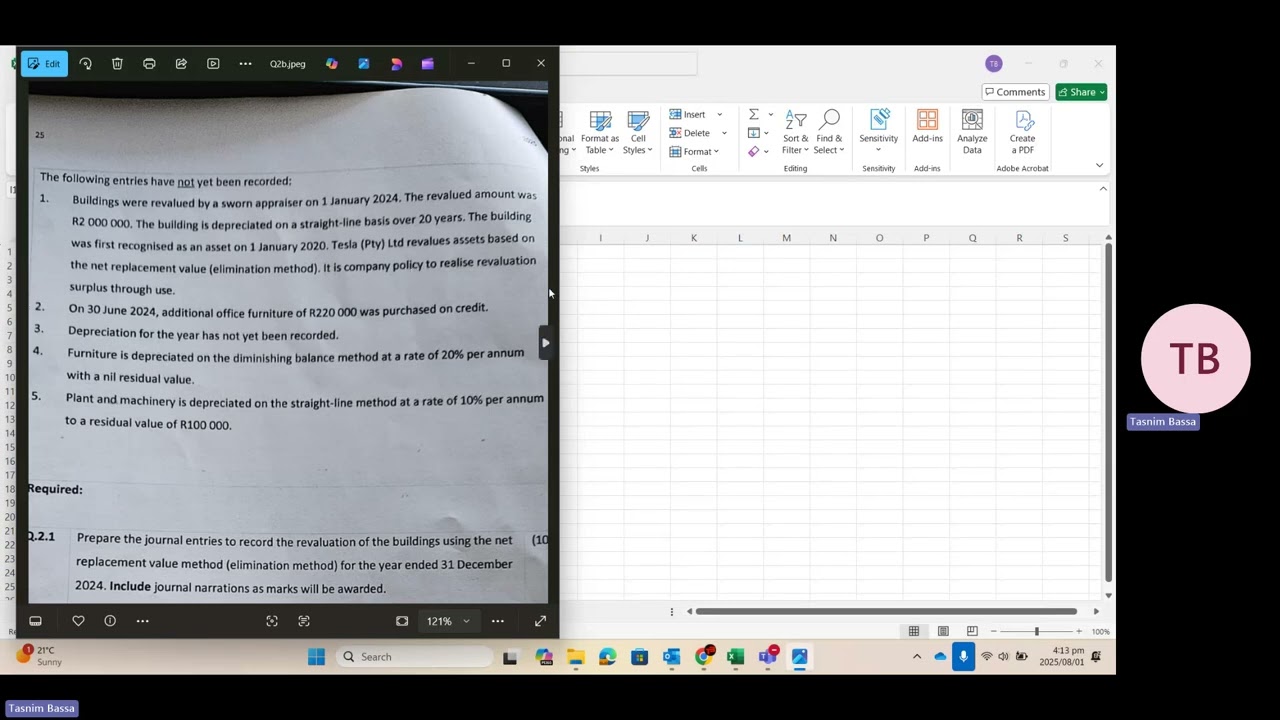
Task: Delete the image with the trash icon
Action: (x=117, y=63)
